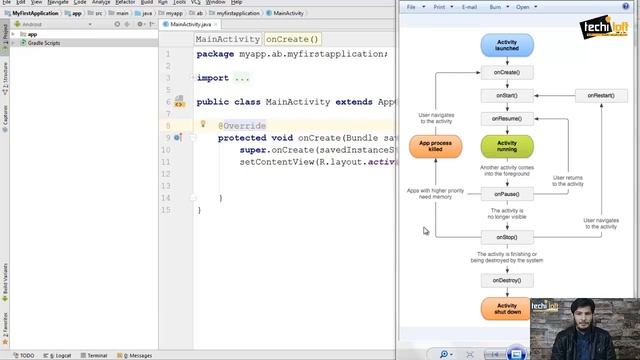
Task: Click the class gutter icon on line 6
Action: (179, 102)
